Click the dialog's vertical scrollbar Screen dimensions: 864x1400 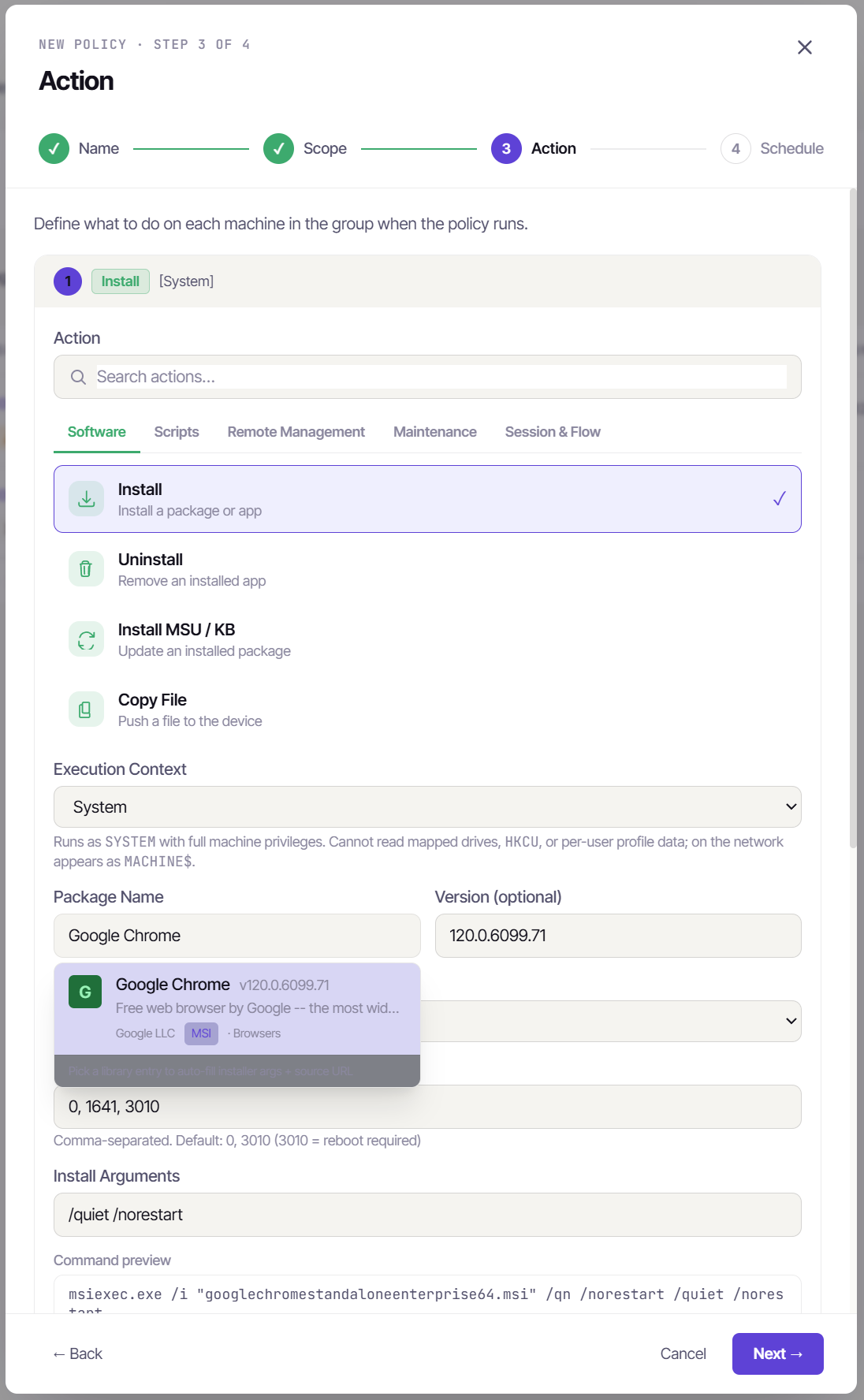[x=852, y=519]
